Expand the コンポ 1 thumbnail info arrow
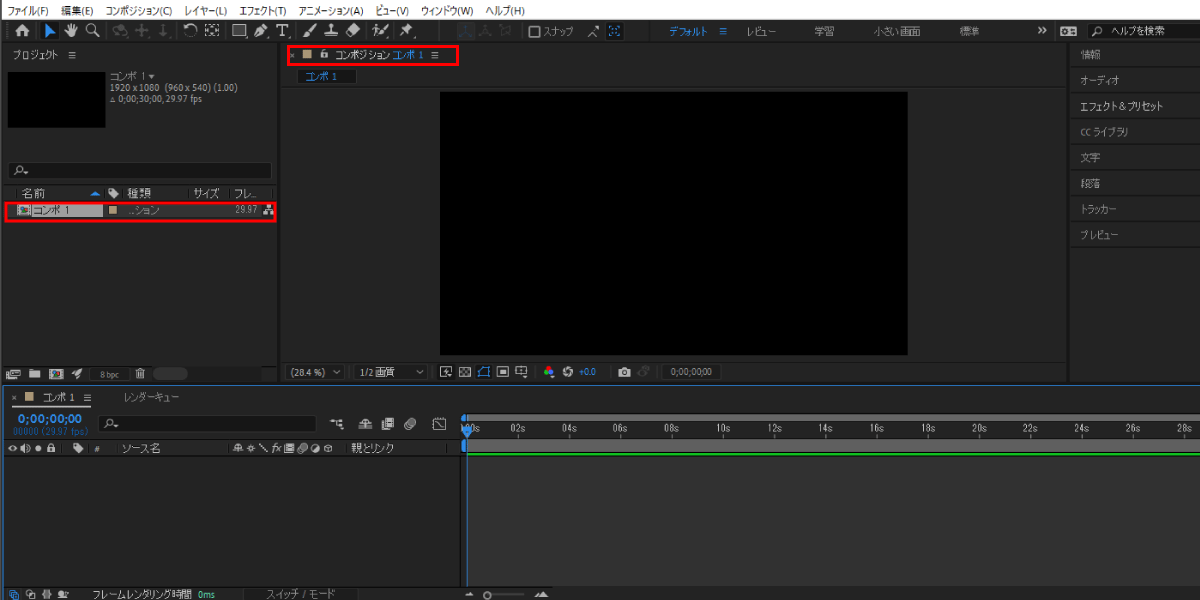1200x600 pixels. coord(152,77)
